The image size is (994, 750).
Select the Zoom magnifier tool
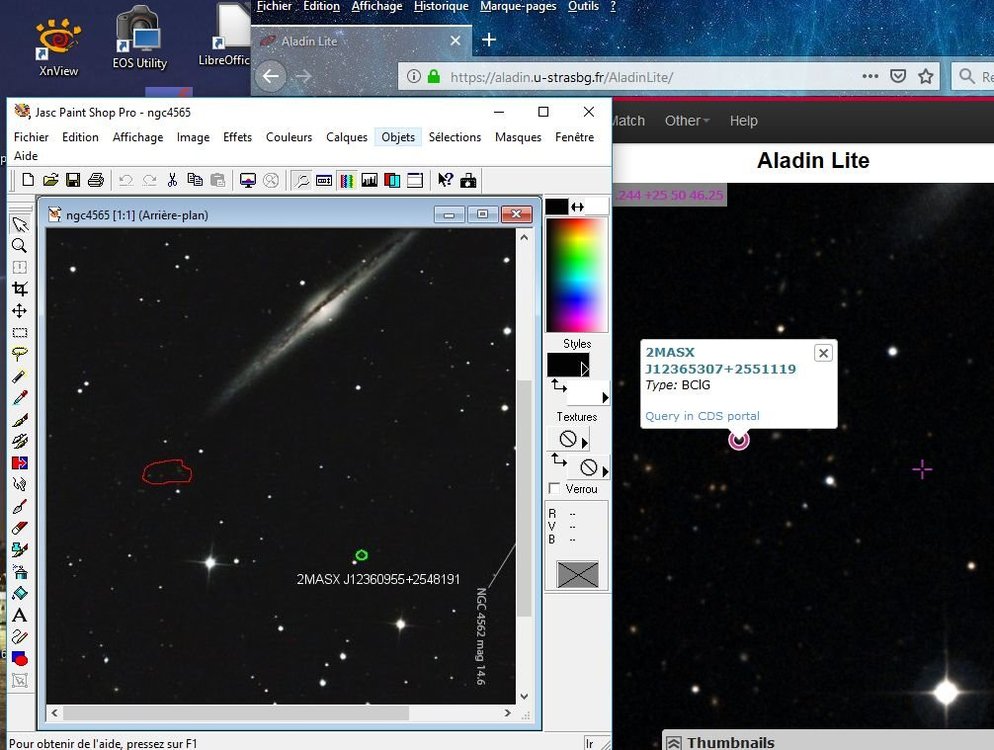pos(20,246)
